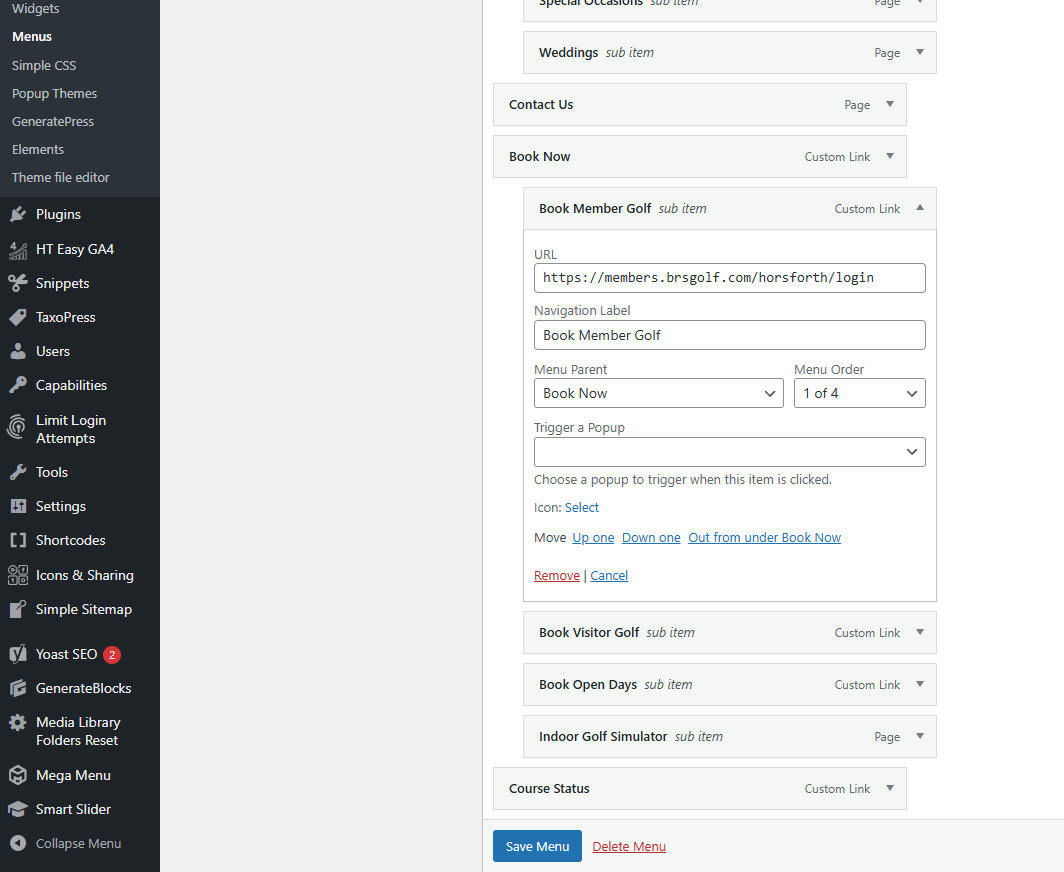Viewport: 1064px width, 872px height.
Task: Open Theme file editor submenu item
Action: tap(61, 178)
